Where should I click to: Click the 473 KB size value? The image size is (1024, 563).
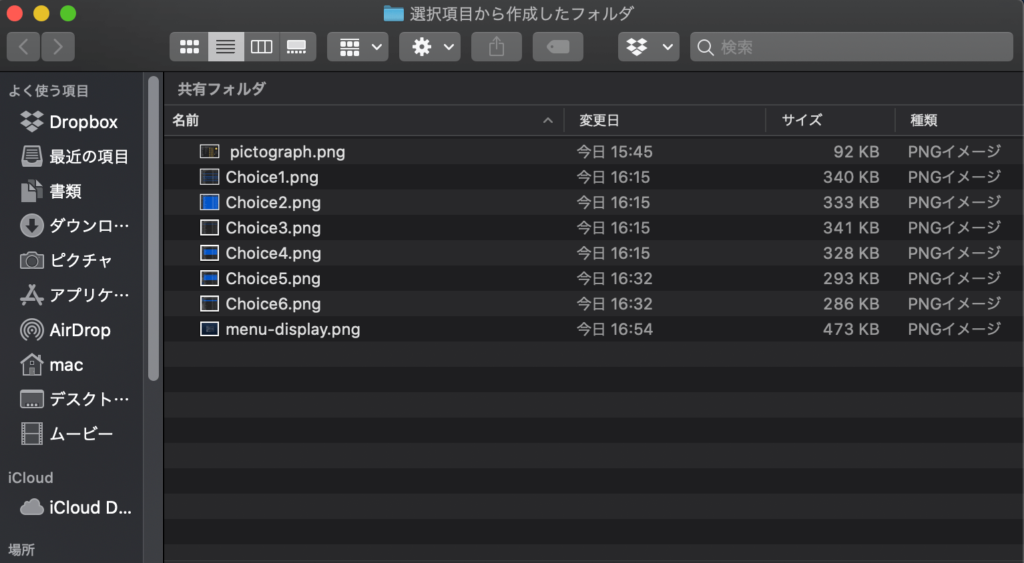(x=850, y=329)
